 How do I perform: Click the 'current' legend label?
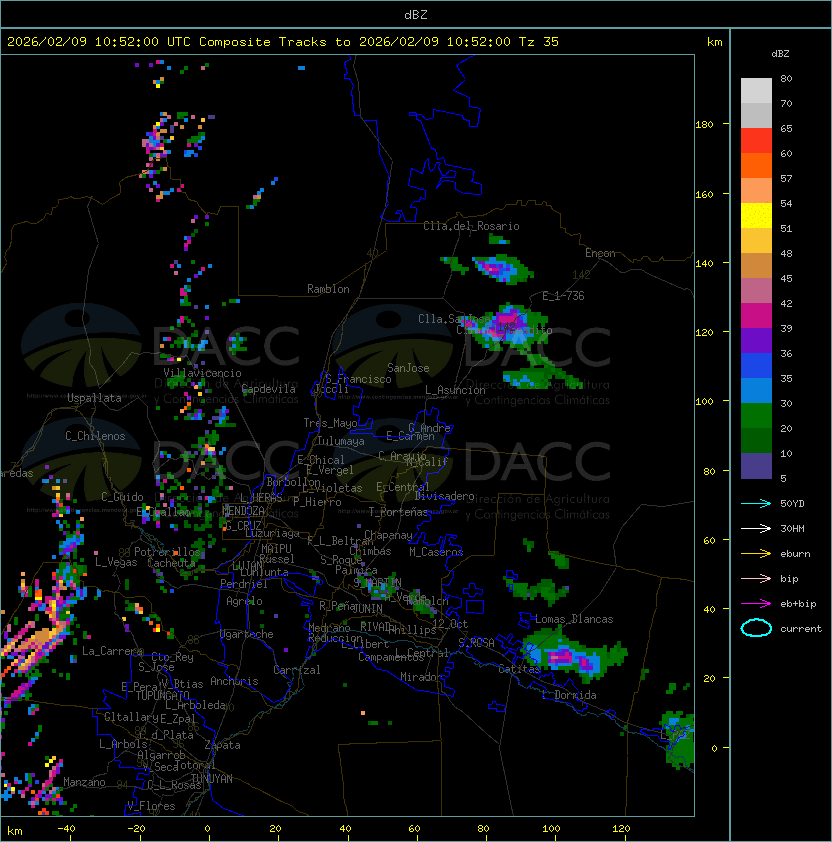pyautogui.click(x=801, y=629)
